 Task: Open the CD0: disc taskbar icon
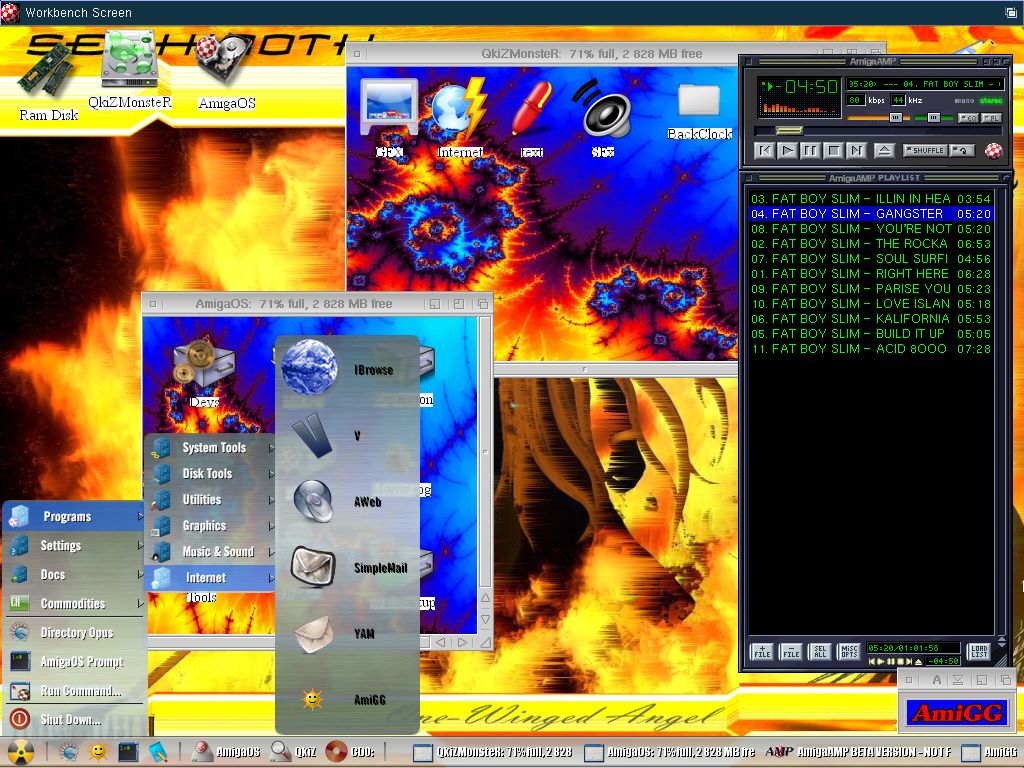pyautogui.click(x=349, y=752)
